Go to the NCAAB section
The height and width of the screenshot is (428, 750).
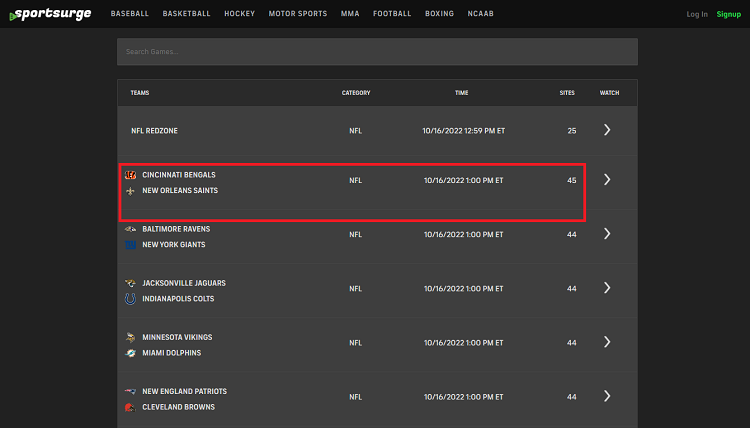(x=481, y=14)
